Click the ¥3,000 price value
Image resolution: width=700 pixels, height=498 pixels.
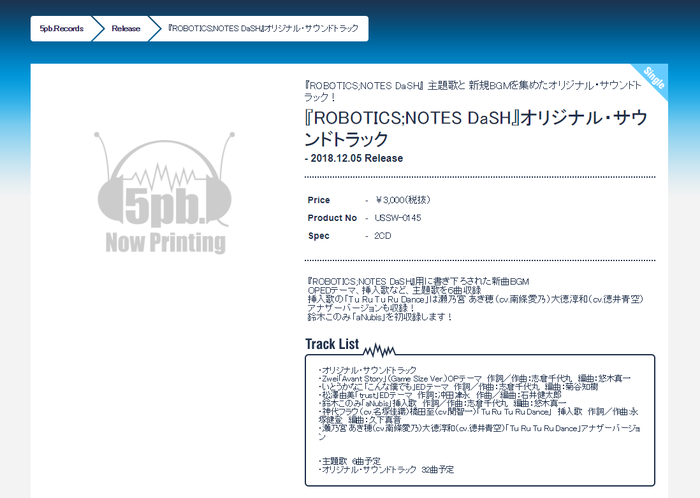click(x=397, y=200)
